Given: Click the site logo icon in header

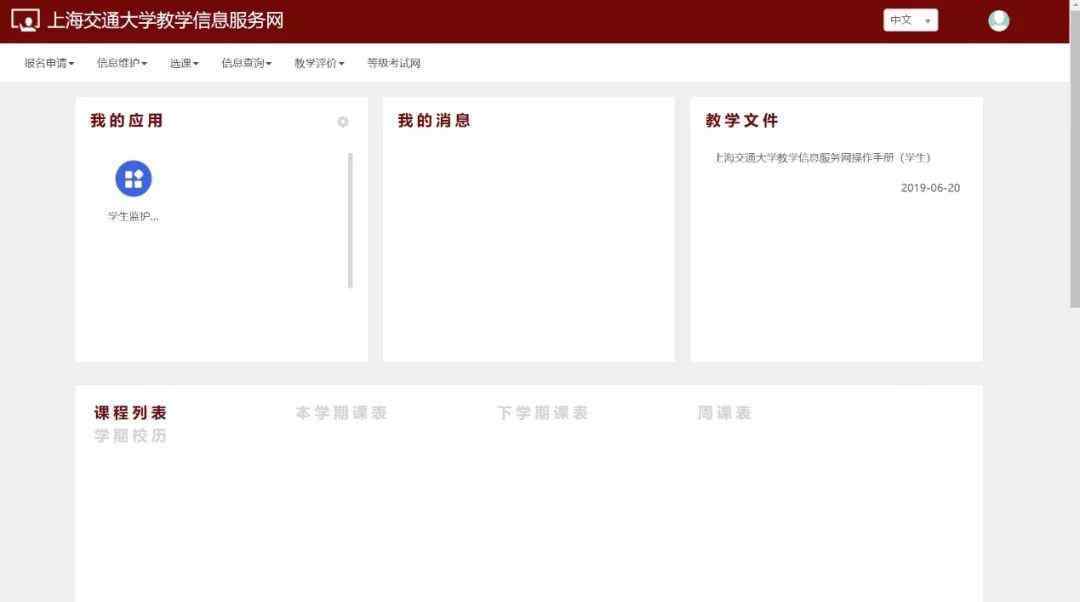Looking at the screenshot, I should coord(25,20).
